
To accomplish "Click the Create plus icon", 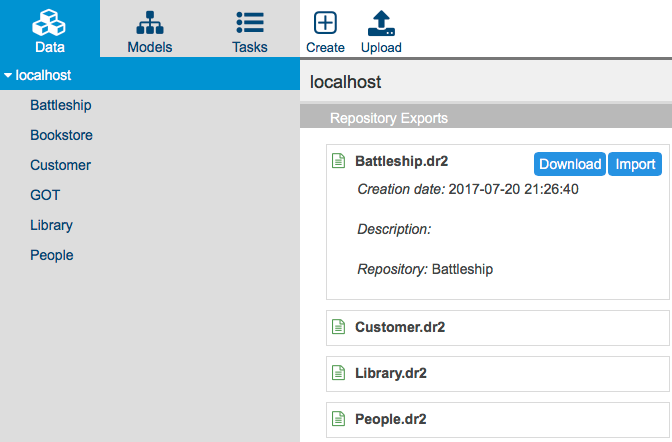I will [325, 23].
